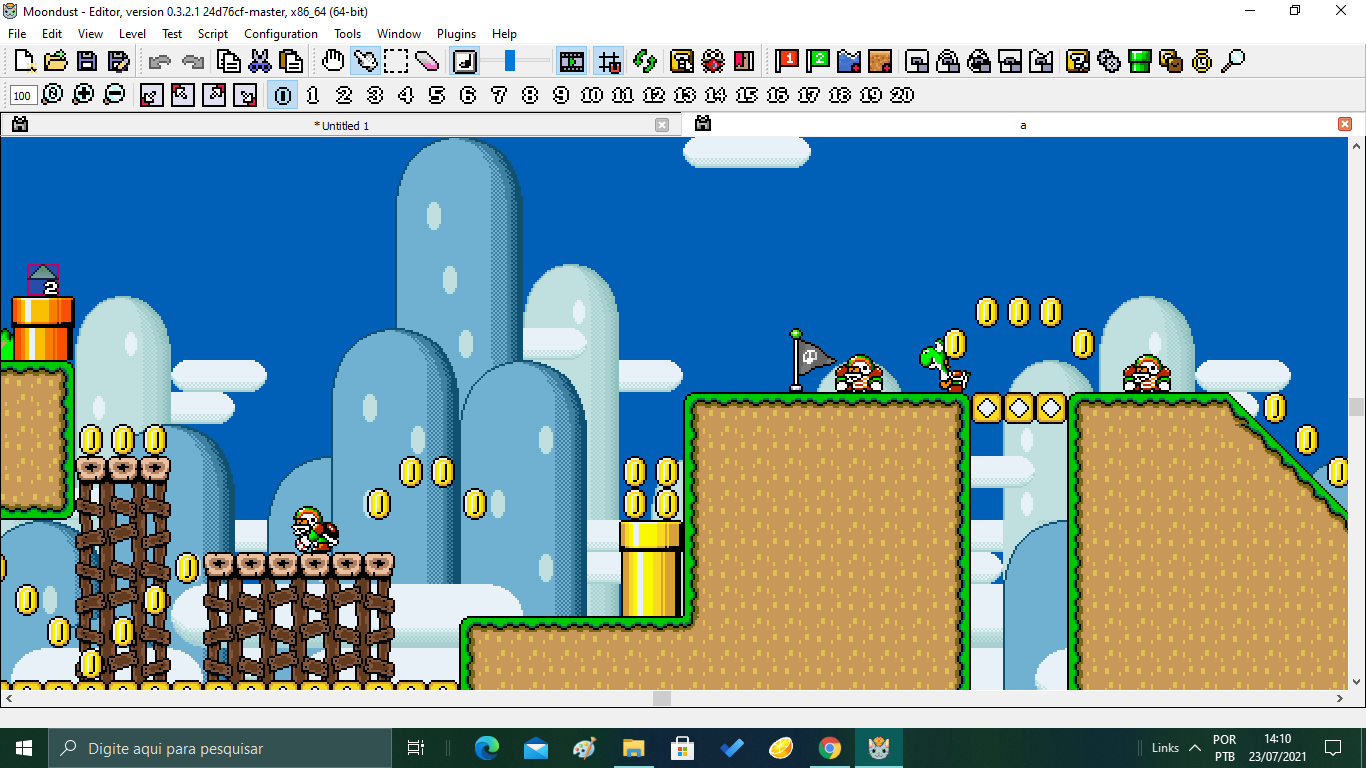Click the first tileset box icon
Image resolution: width=1366 pixels, height=768 pixels.
point(917,62)
